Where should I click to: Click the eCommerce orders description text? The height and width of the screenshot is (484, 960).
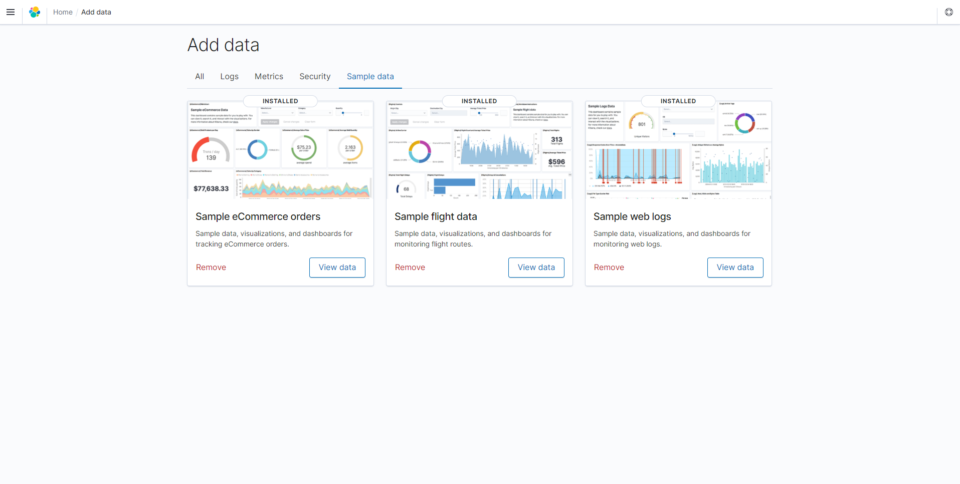click(274, 239)
